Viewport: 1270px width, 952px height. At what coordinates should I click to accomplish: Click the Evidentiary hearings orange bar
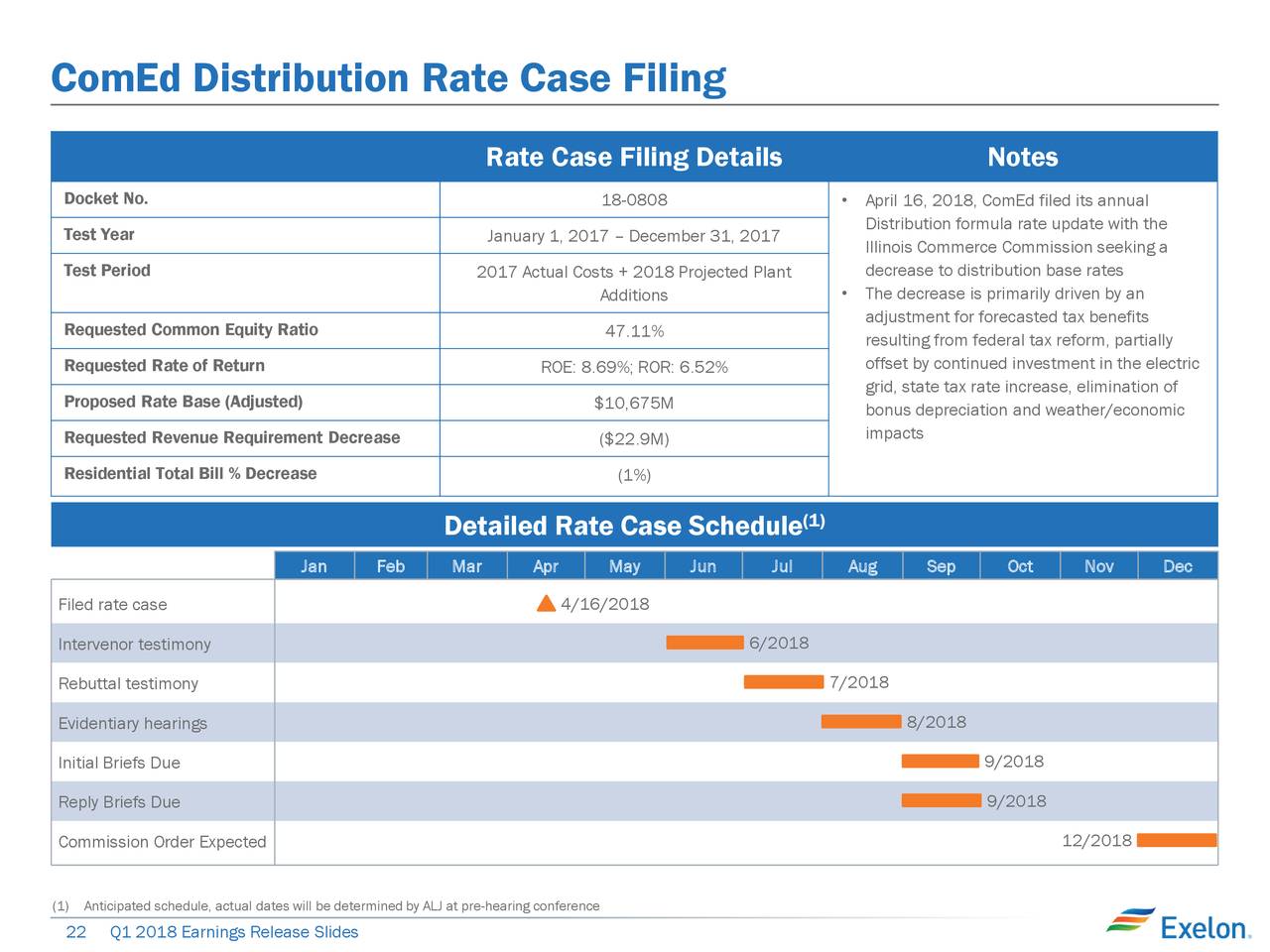860,721
